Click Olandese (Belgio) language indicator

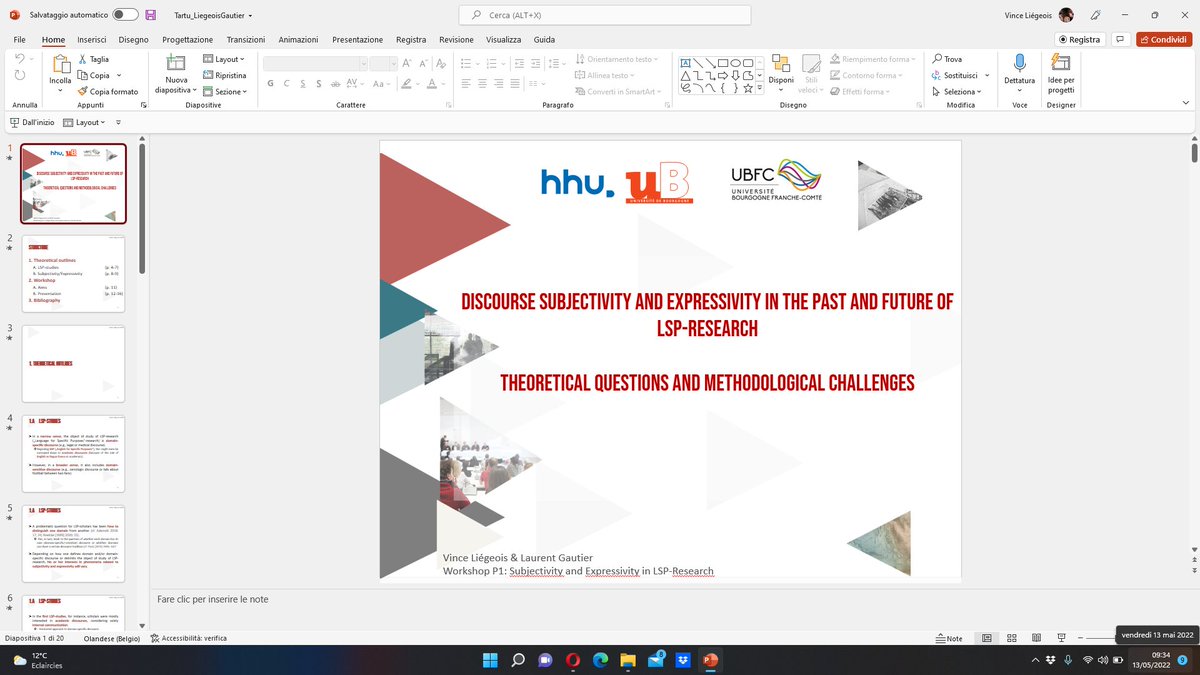113,638
